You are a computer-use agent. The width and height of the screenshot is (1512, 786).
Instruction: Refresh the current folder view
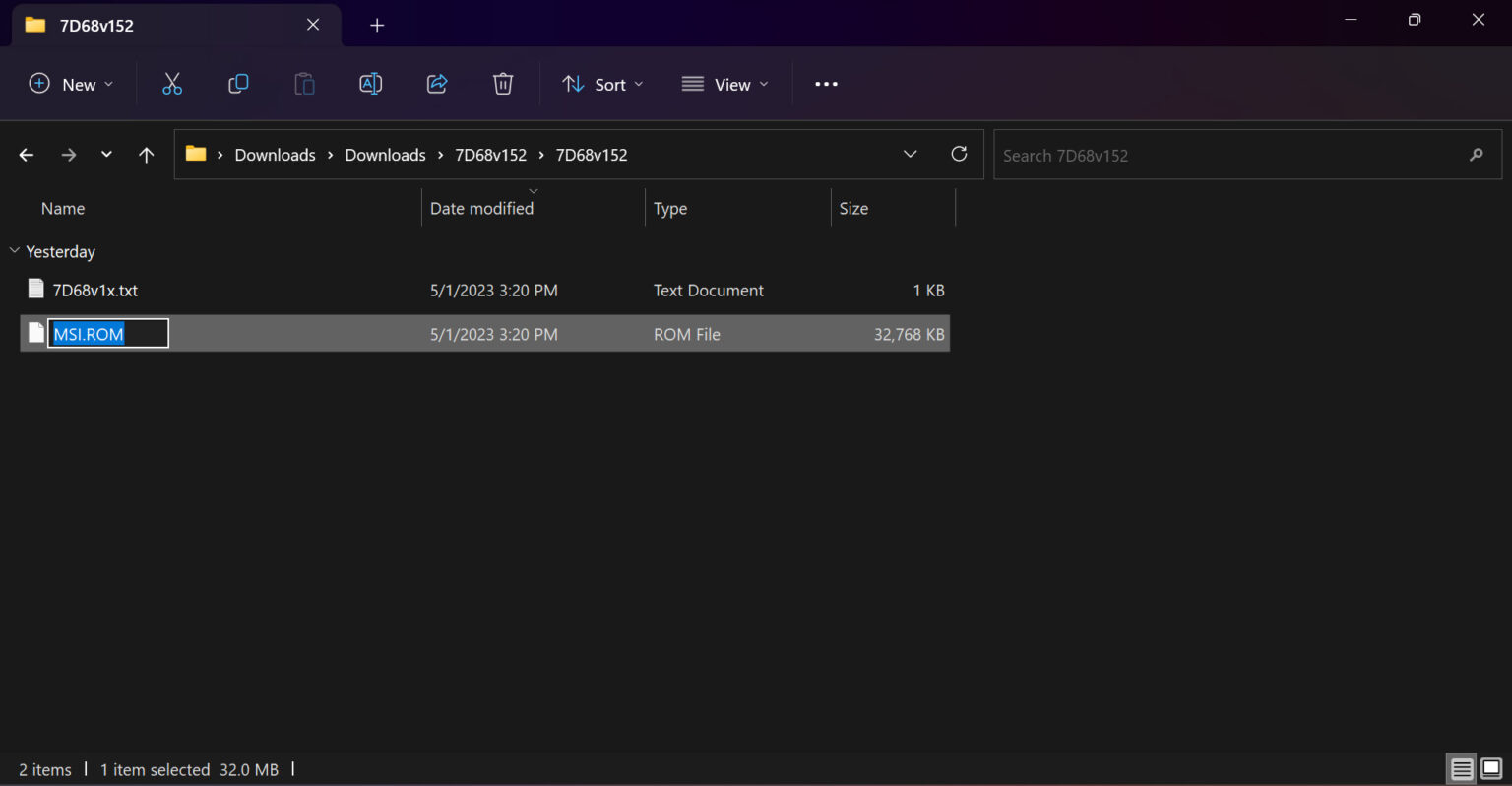(x=959, y=154)
